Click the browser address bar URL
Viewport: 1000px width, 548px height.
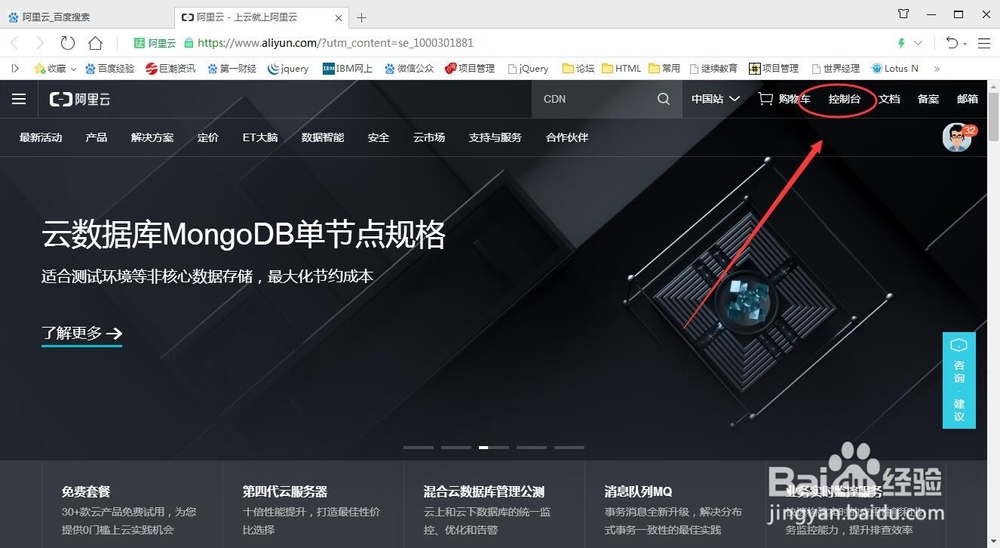point(335,43)
